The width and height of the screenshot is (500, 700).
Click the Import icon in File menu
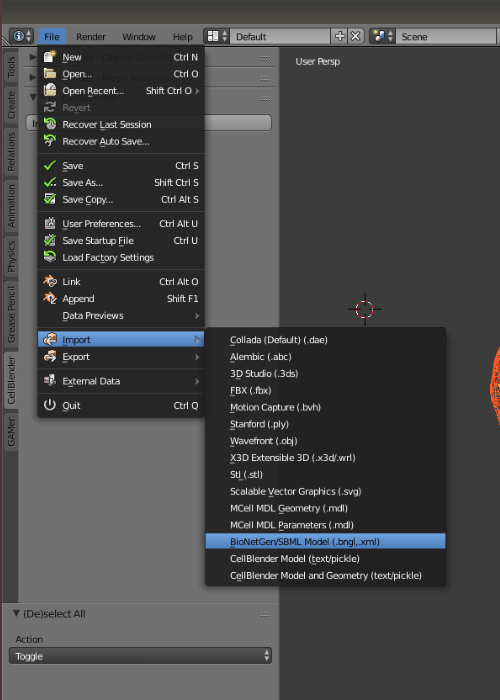tap(50, 339)
